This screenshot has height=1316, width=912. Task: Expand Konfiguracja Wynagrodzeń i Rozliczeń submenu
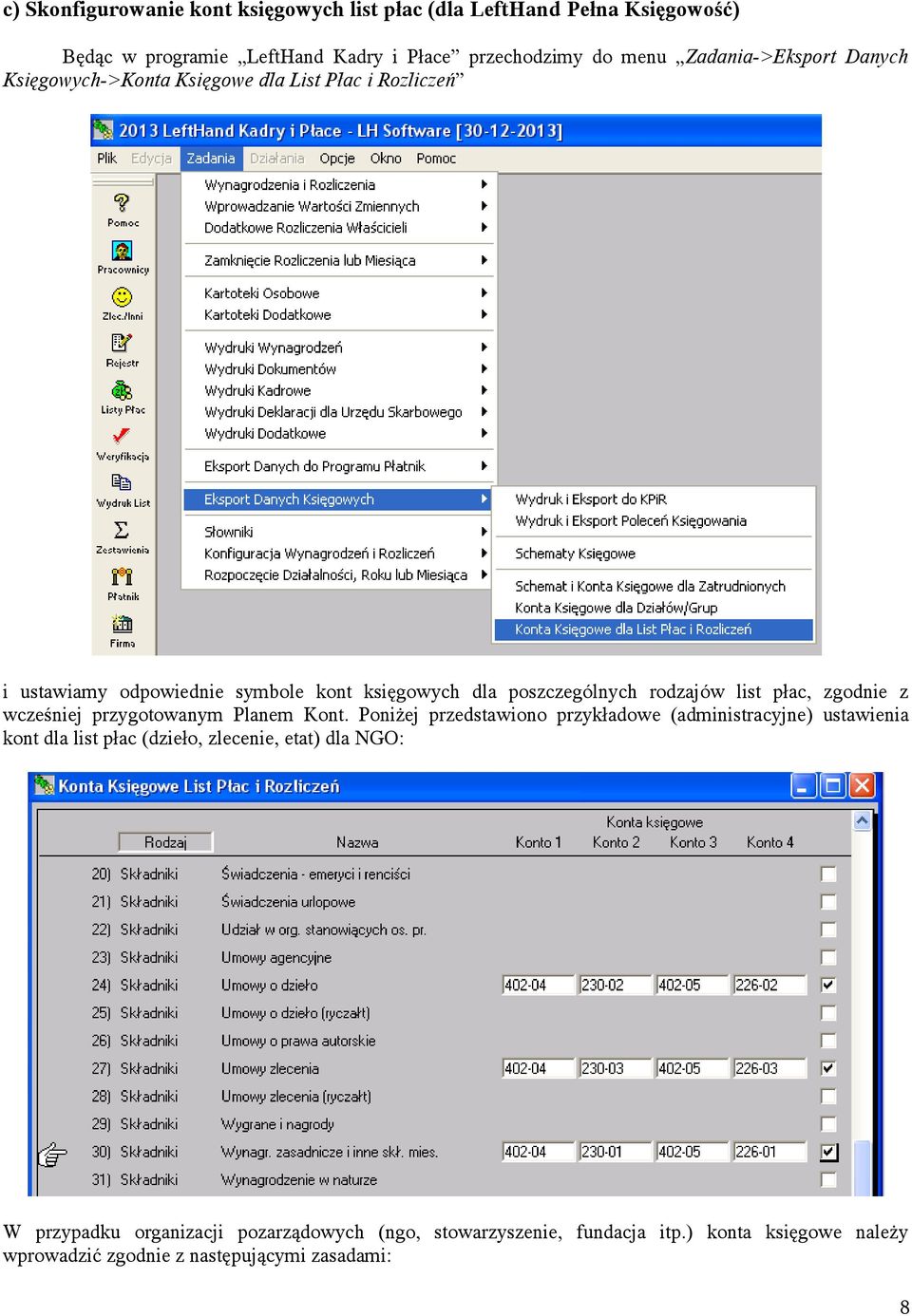pos(335,554)
